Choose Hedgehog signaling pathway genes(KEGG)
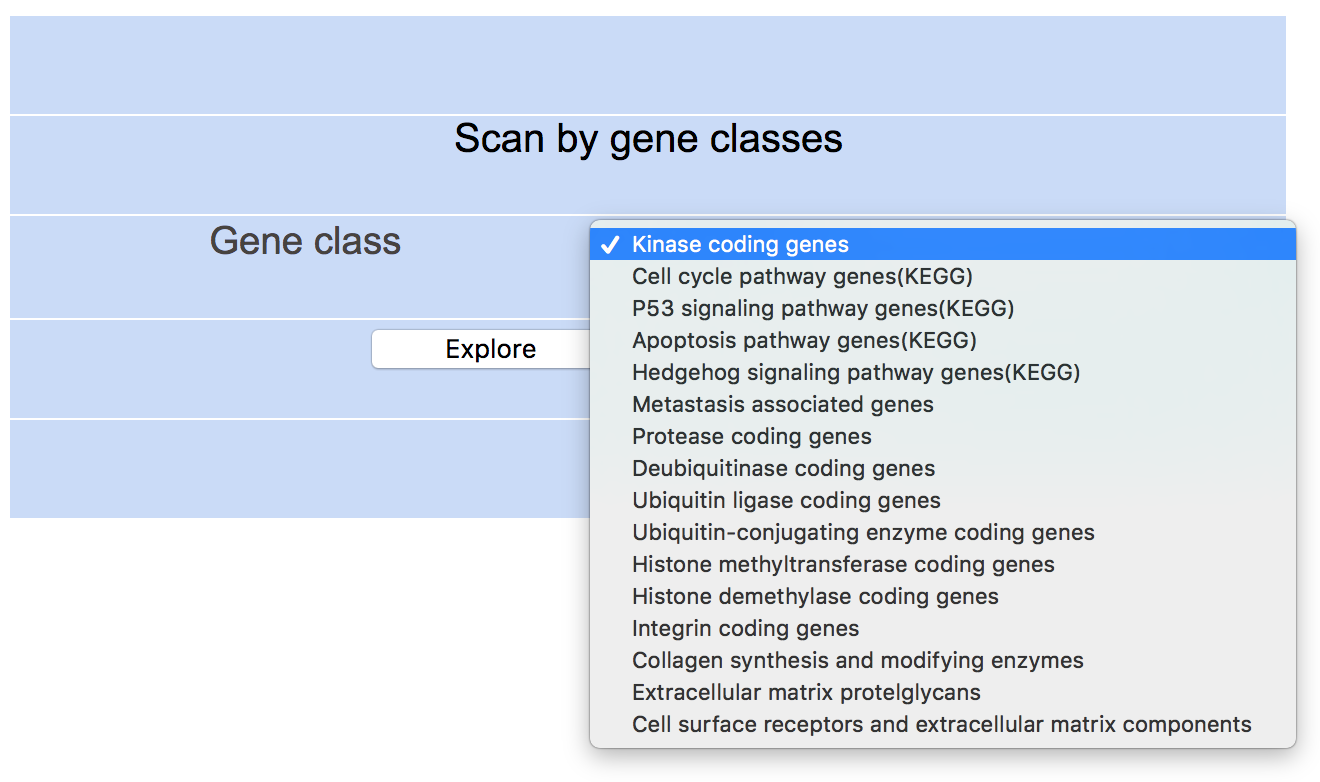Screen dimensions: 1320x782 coord(856,372)
